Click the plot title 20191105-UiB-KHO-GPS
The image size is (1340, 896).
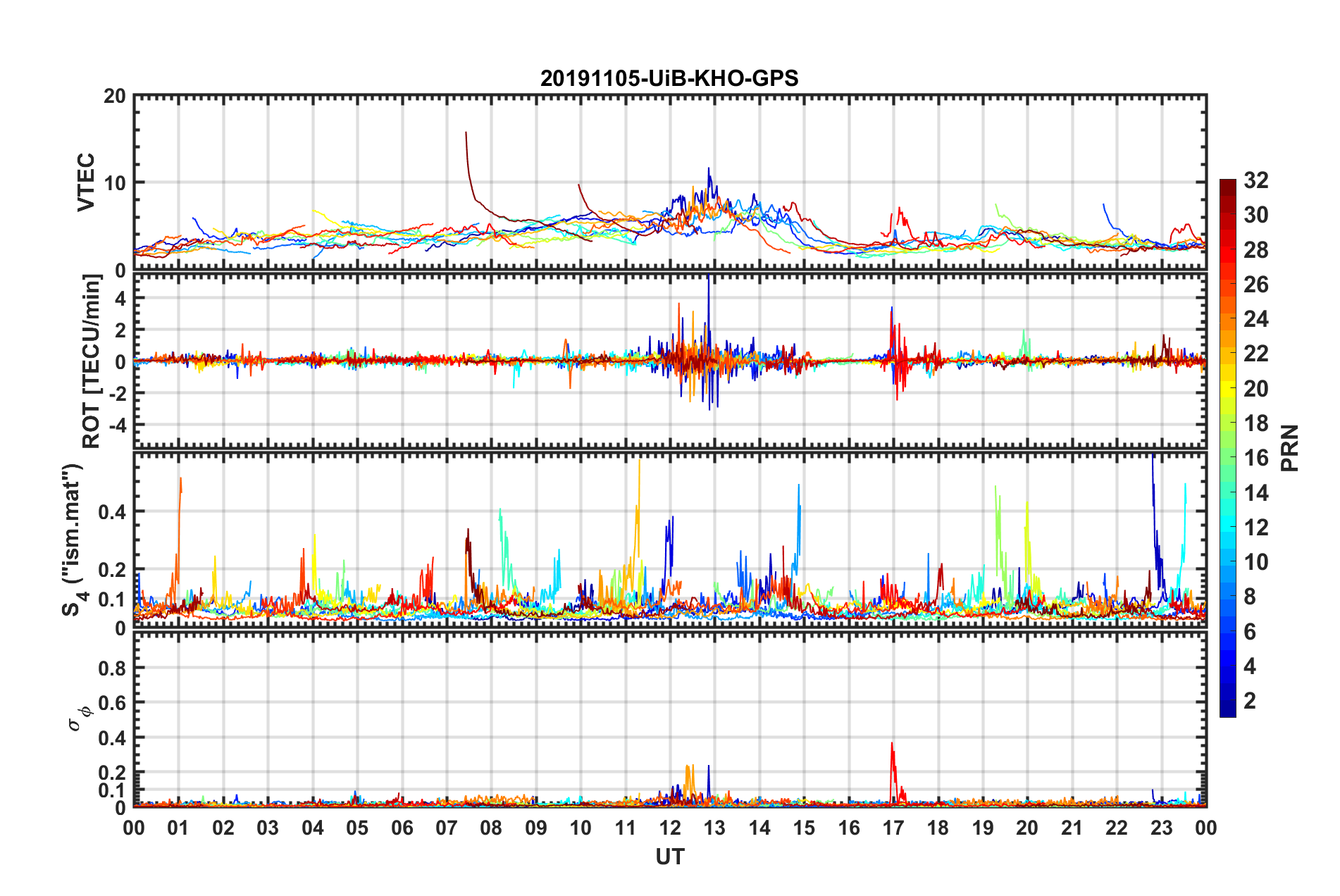tap(669, 78)
